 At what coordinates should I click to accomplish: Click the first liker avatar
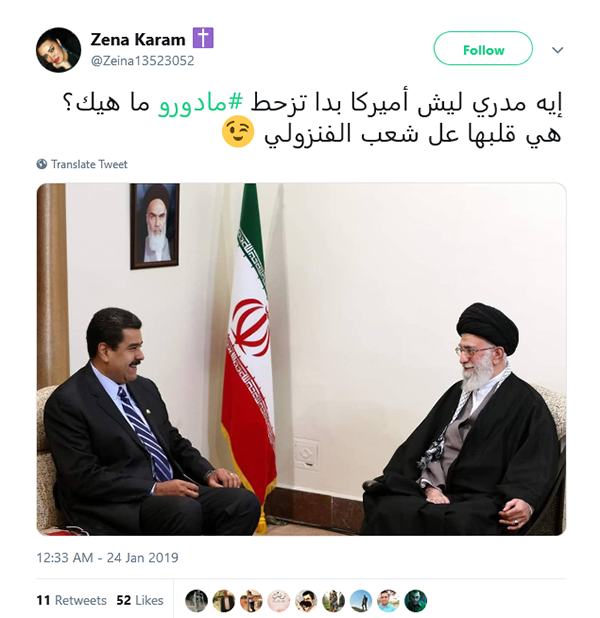pos(196,600)
